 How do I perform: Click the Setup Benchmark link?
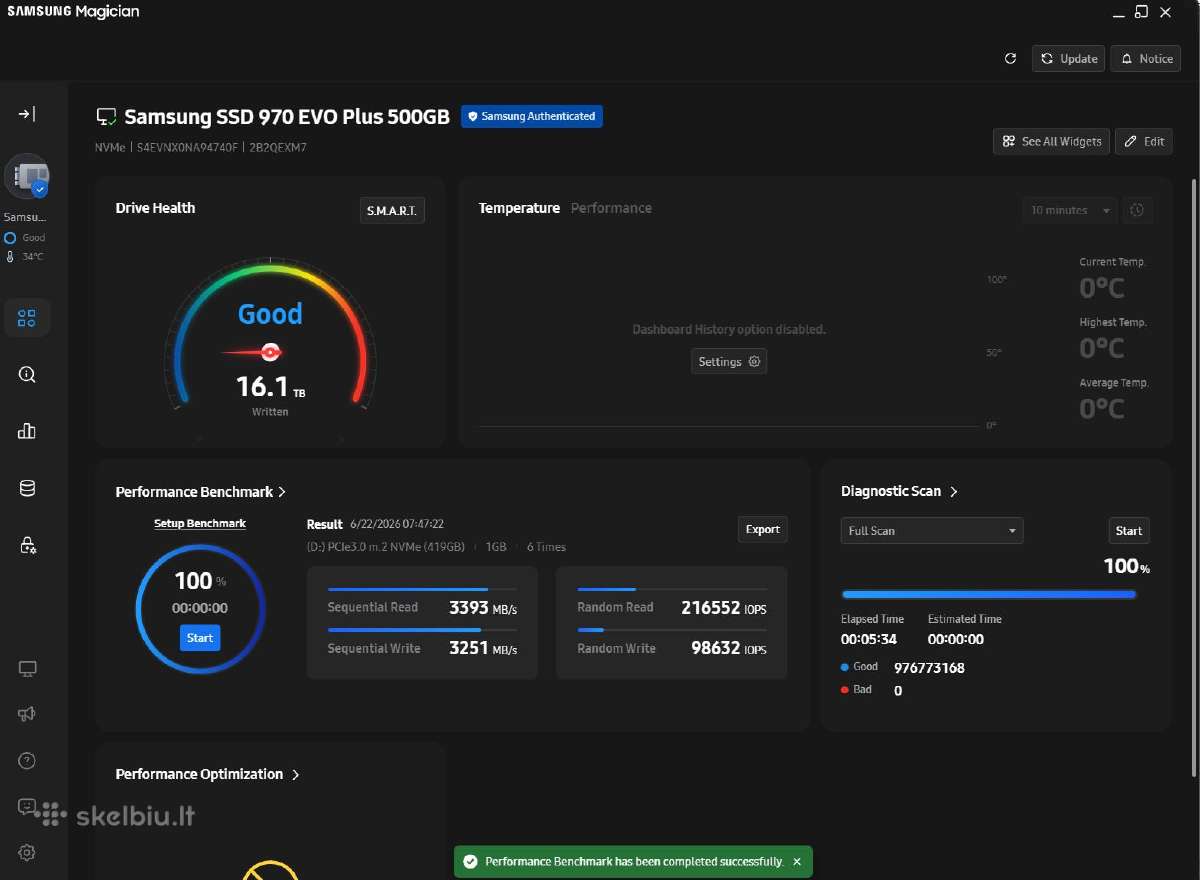(x=200, y=523)
